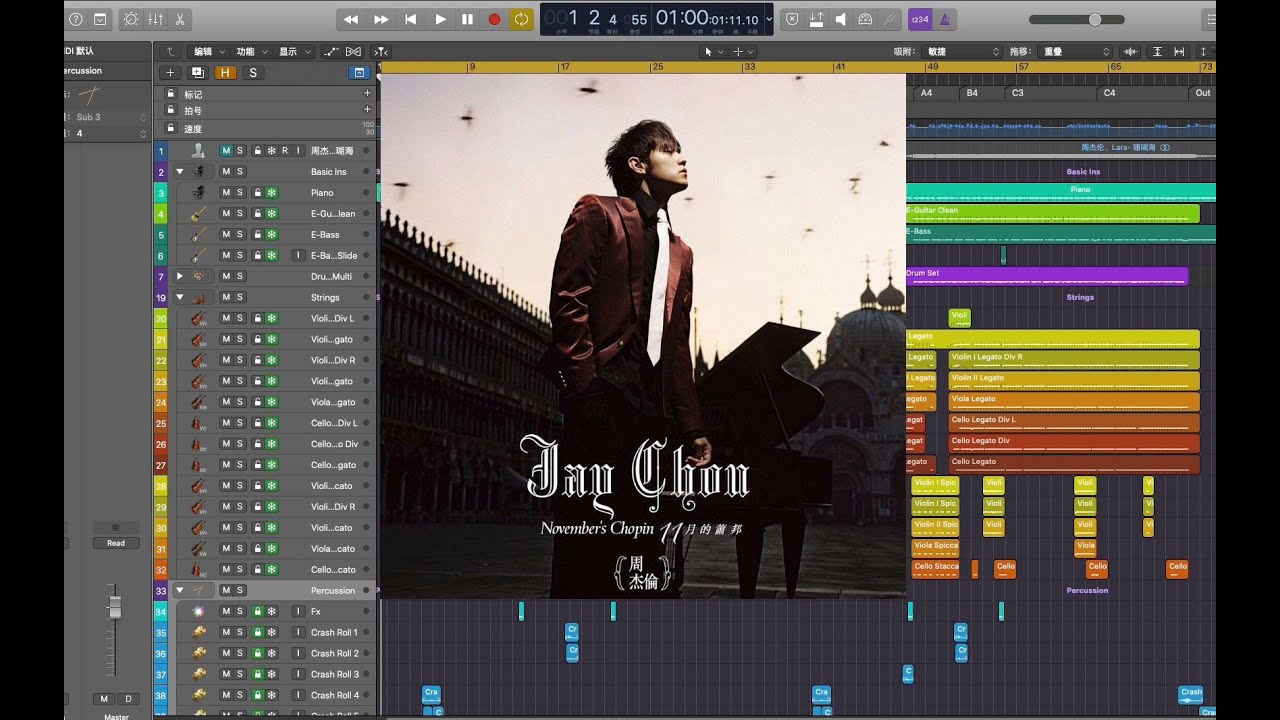Click the Piano track instrument icon
The image size is (1280, 720).
[199, 192]
